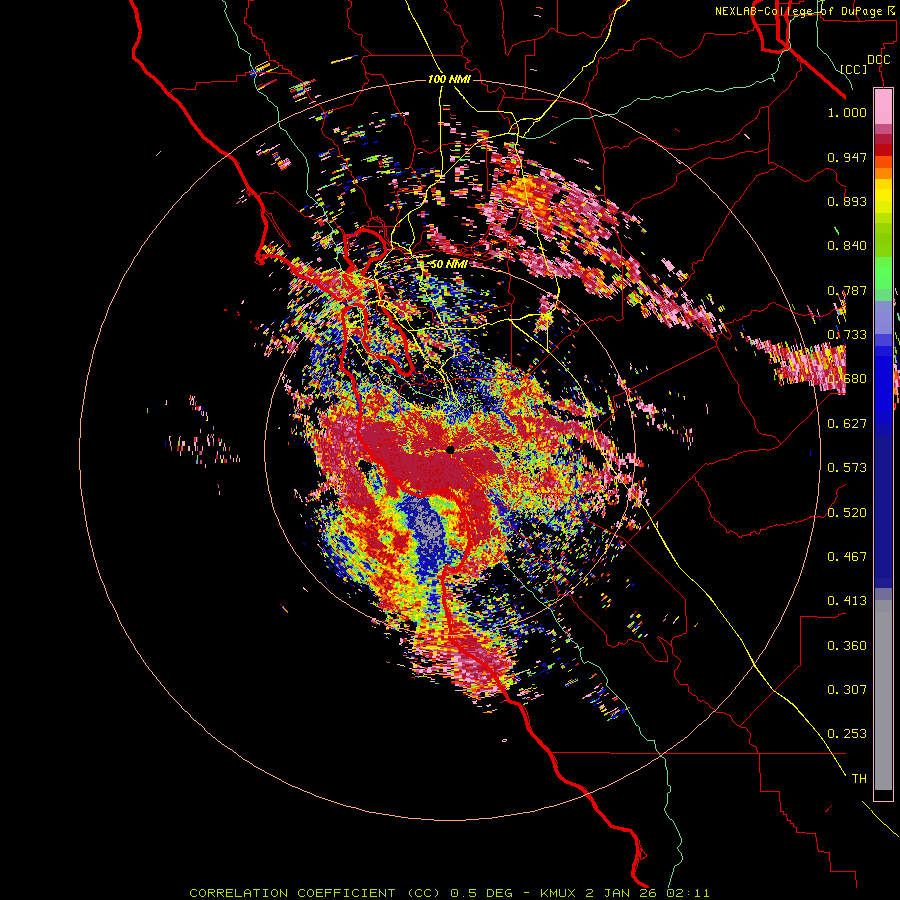This screenshot has width=900, height=900.
Task: Select the 0.253 scale value
Action: tap(847, 734)
